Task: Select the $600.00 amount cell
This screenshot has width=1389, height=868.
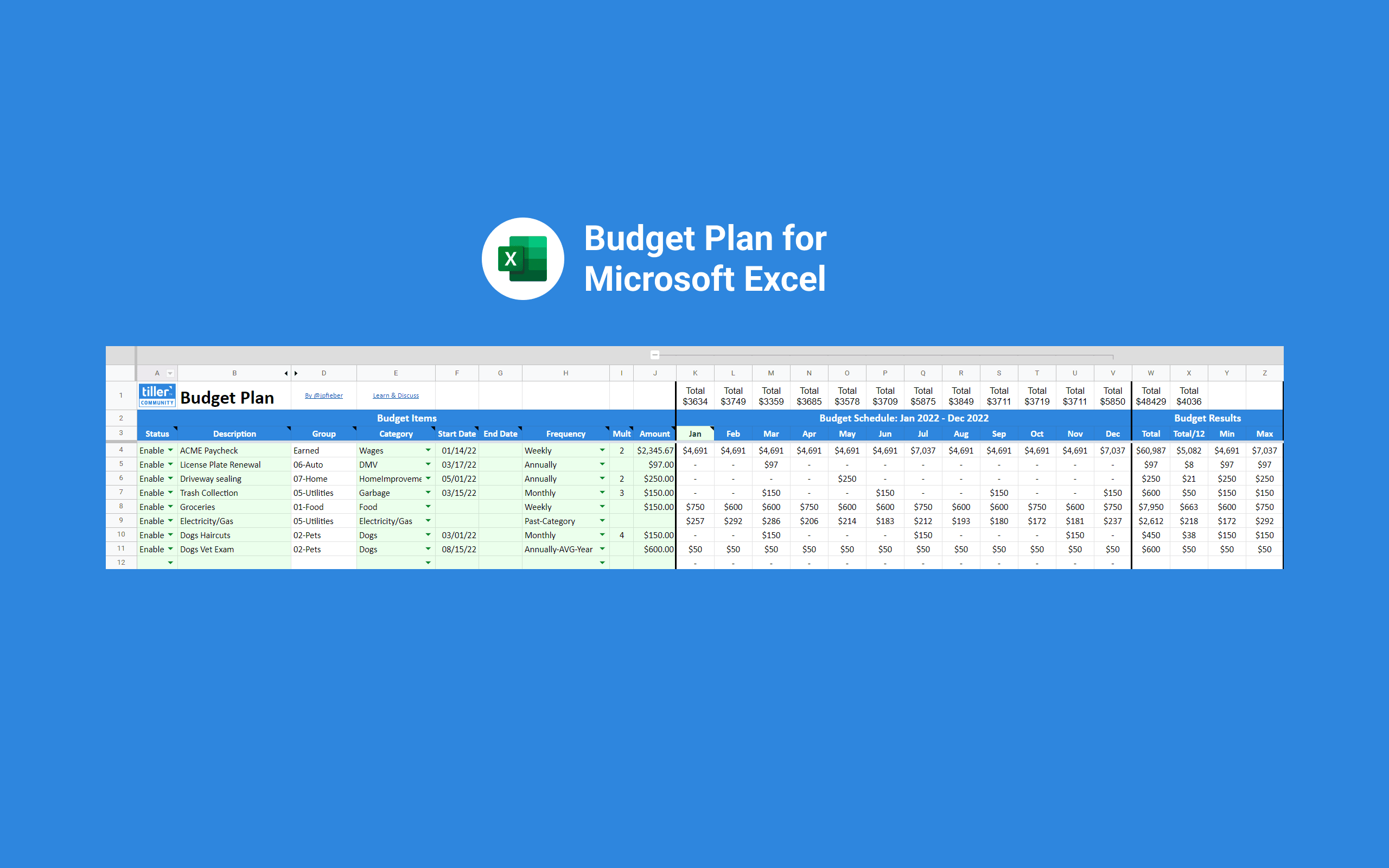Action: pyautogui.click(x=654, y=549)
